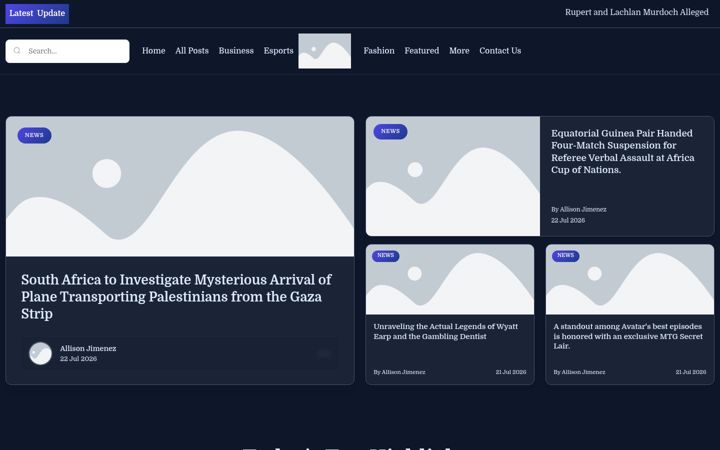Screen dimensions: 720x450
Task: Click NEWS badge on Avatar MTG article
Action: [566, 255]
